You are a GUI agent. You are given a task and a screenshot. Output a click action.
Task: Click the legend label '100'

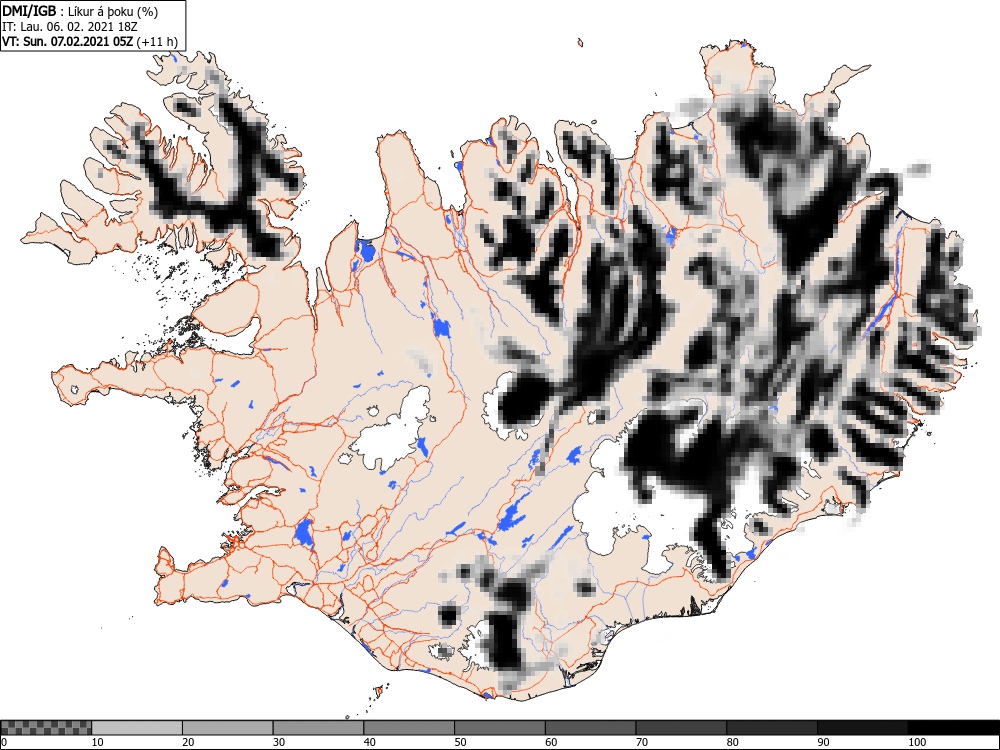916,742
